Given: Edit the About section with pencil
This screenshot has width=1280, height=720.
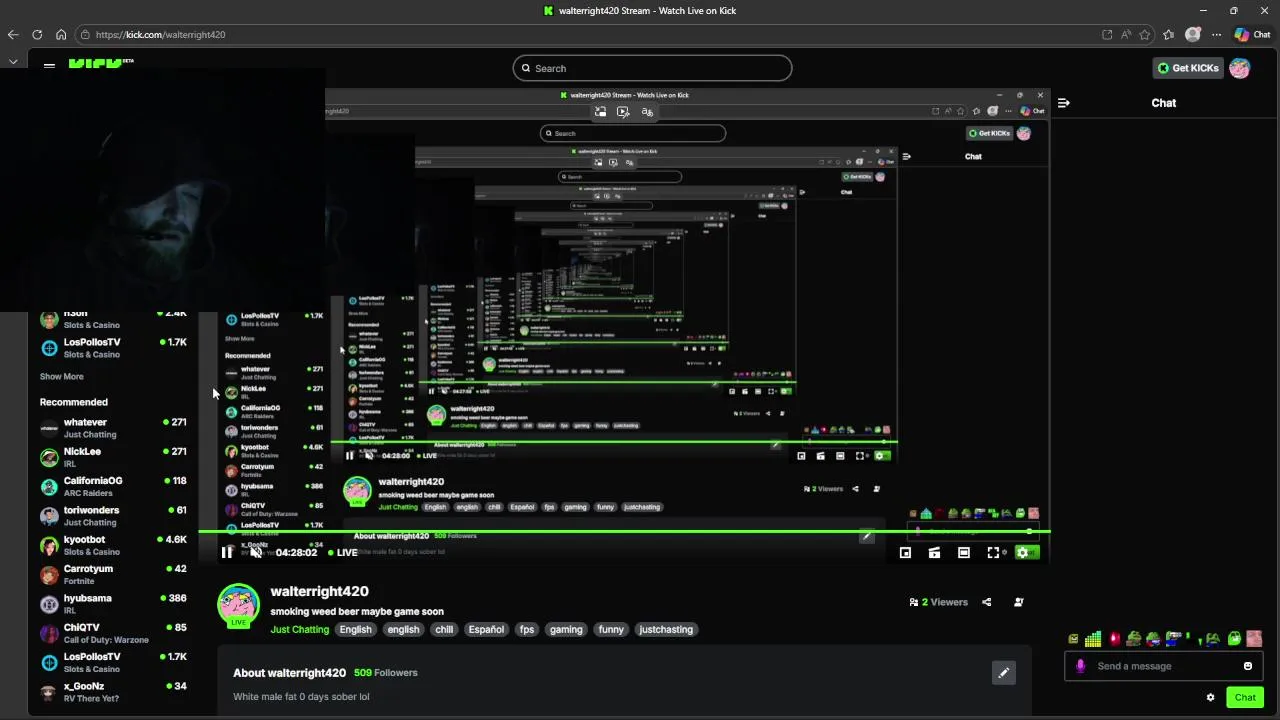Looking at the screenshot, I should [x=1003, y=673].
